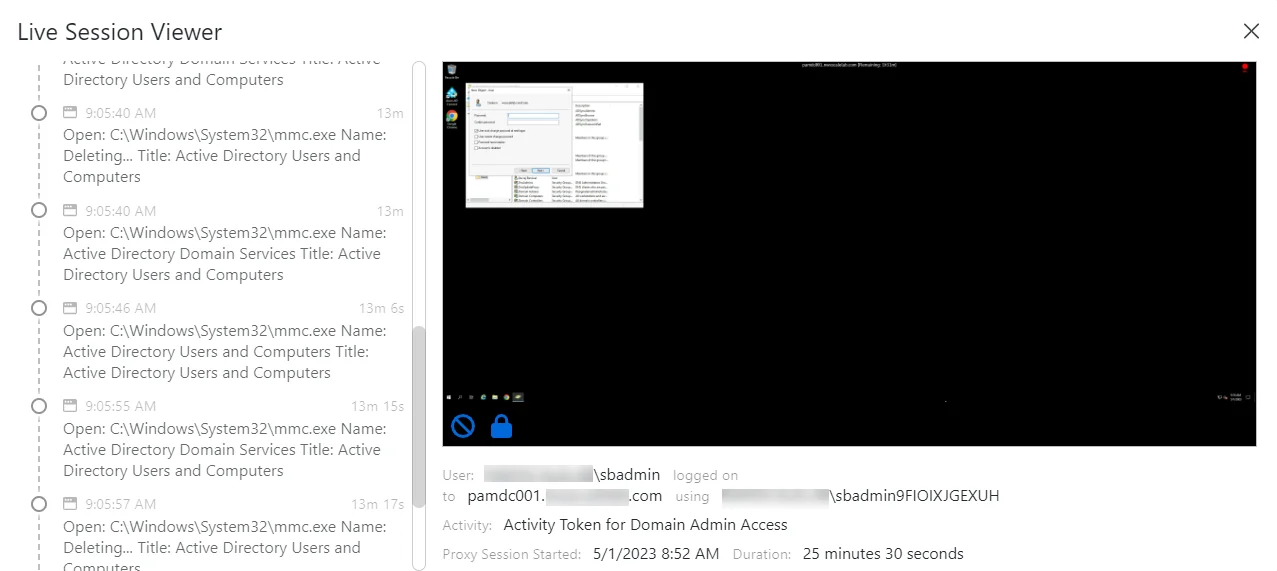
Task: Click the 13m 15s elapsed time
Action: point(377,406)
